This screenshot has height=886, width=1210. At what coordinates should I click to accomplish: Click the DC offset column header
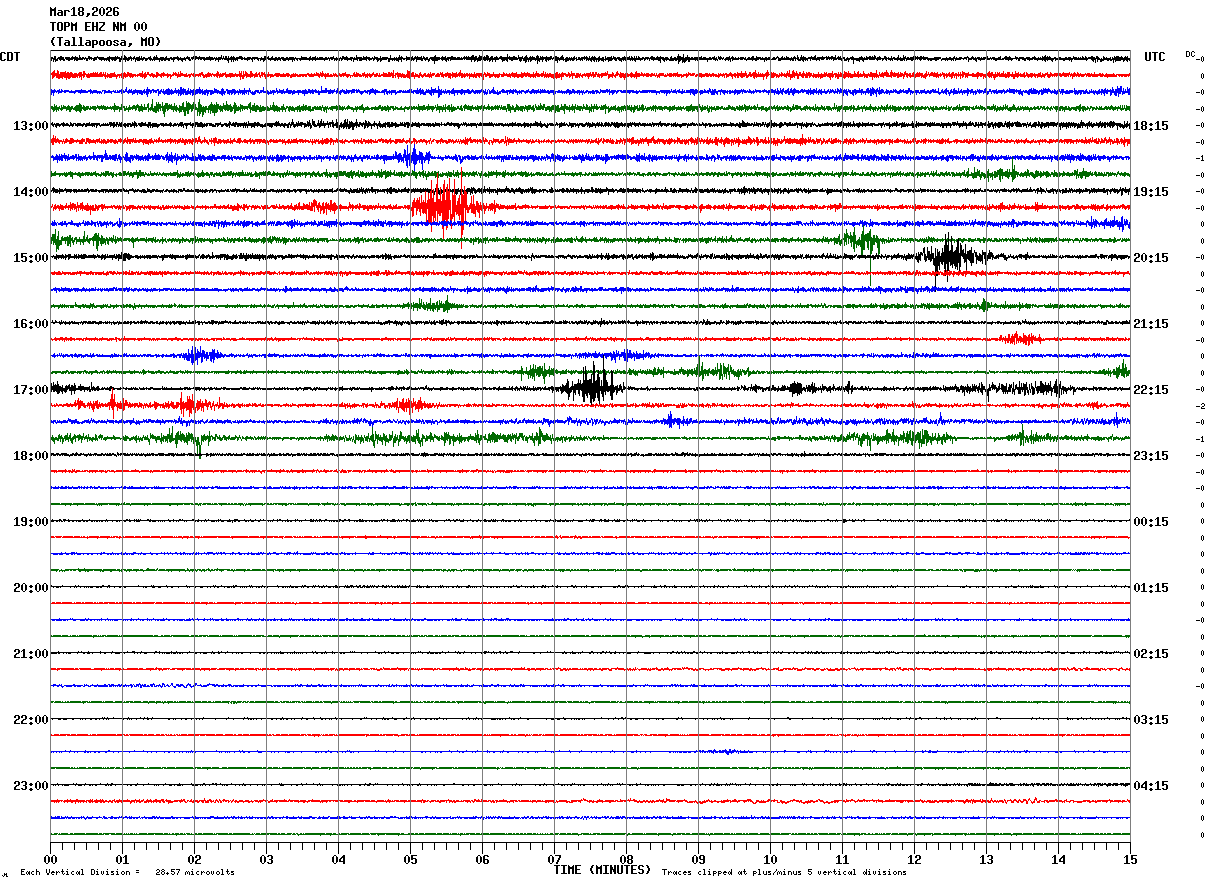point(1190,54)
